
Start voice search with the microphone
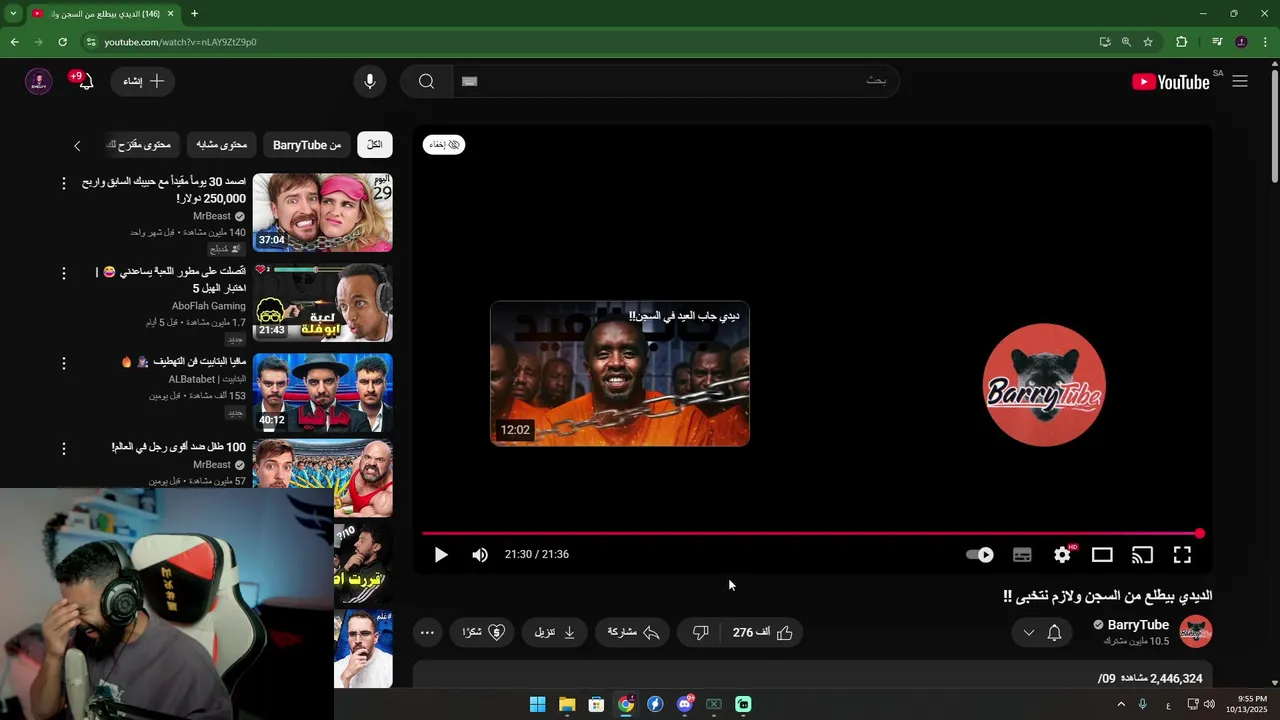(370, 81)
